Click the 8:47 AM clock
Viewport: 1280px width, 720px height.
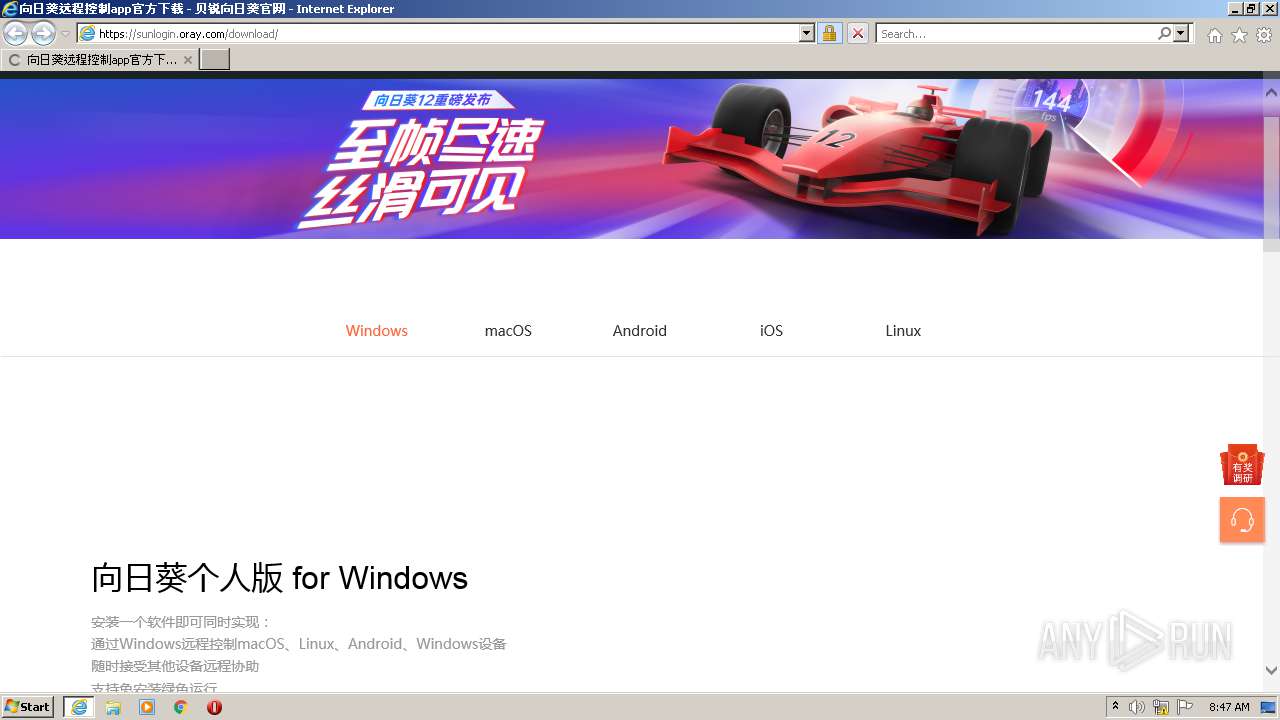[x=1229, y=707]
